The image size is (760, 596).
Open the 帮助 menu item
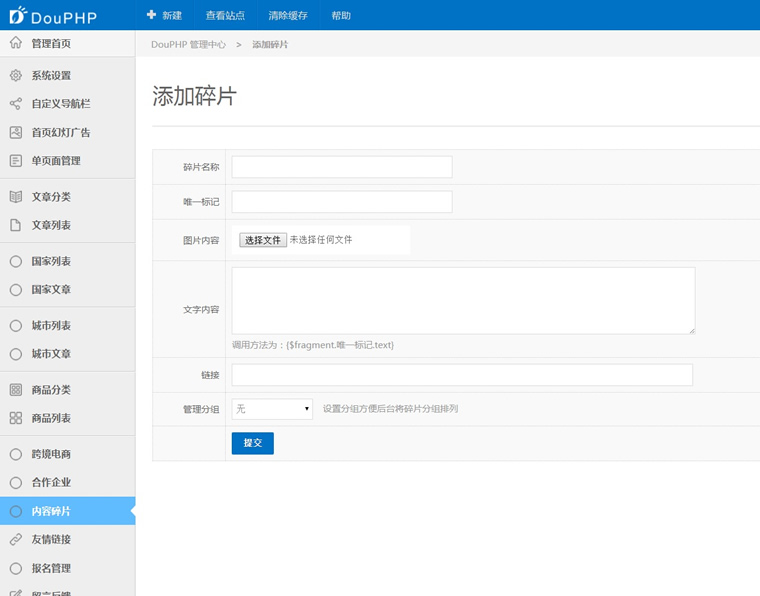341,15
